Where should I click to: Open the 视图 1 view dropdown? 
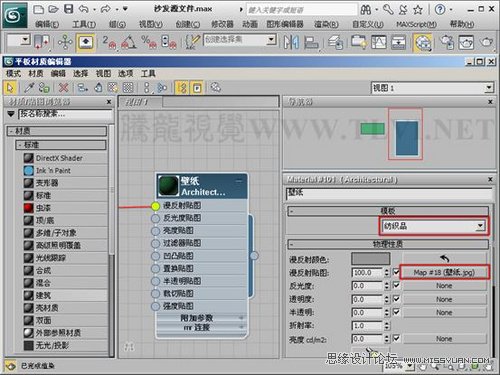(x=432, y=88)
